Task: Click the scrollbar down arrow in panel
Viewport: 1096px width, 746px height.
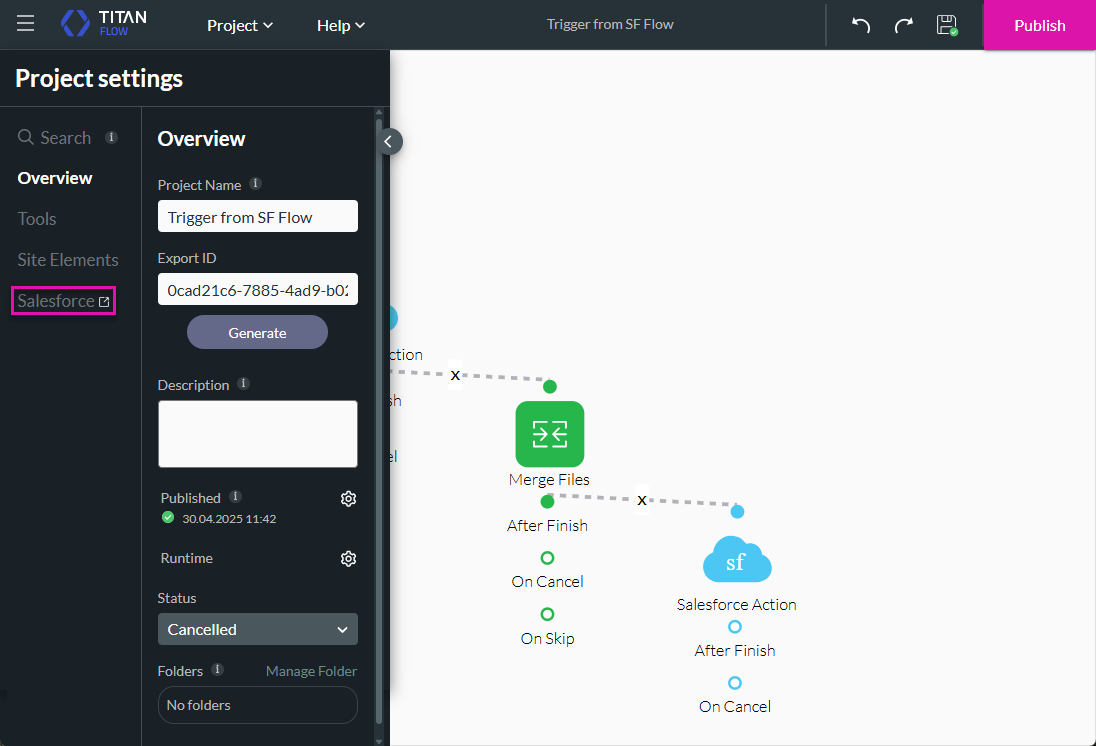Action: 379,741
